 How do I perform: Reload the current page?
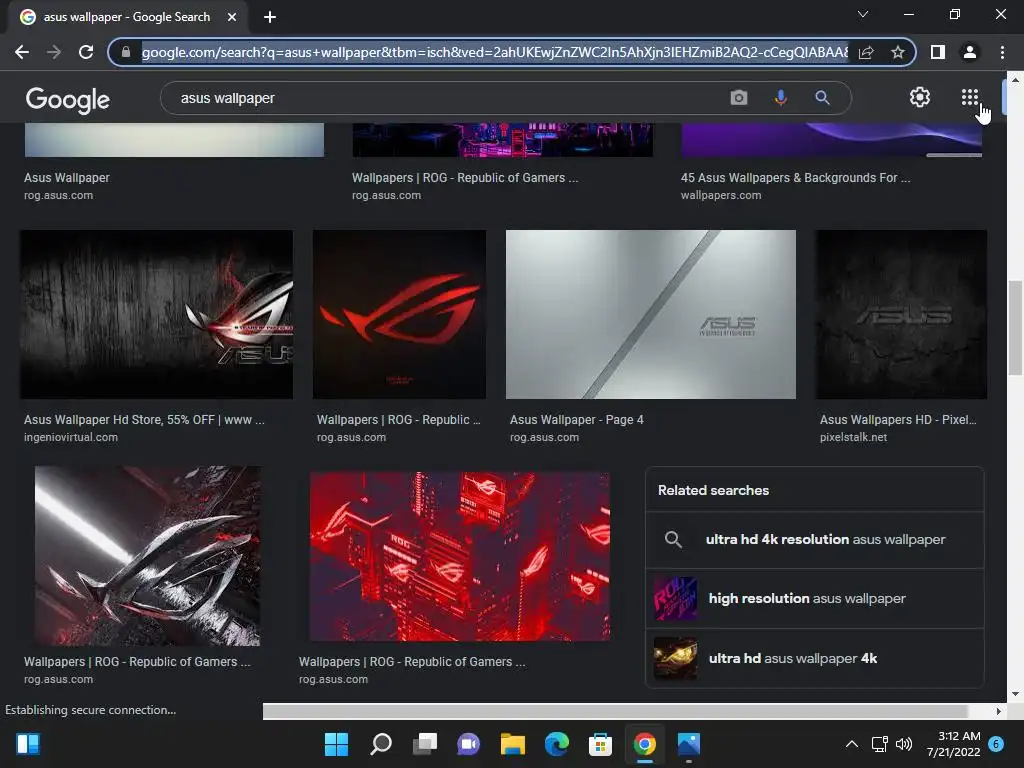click(x=86, y=52)
